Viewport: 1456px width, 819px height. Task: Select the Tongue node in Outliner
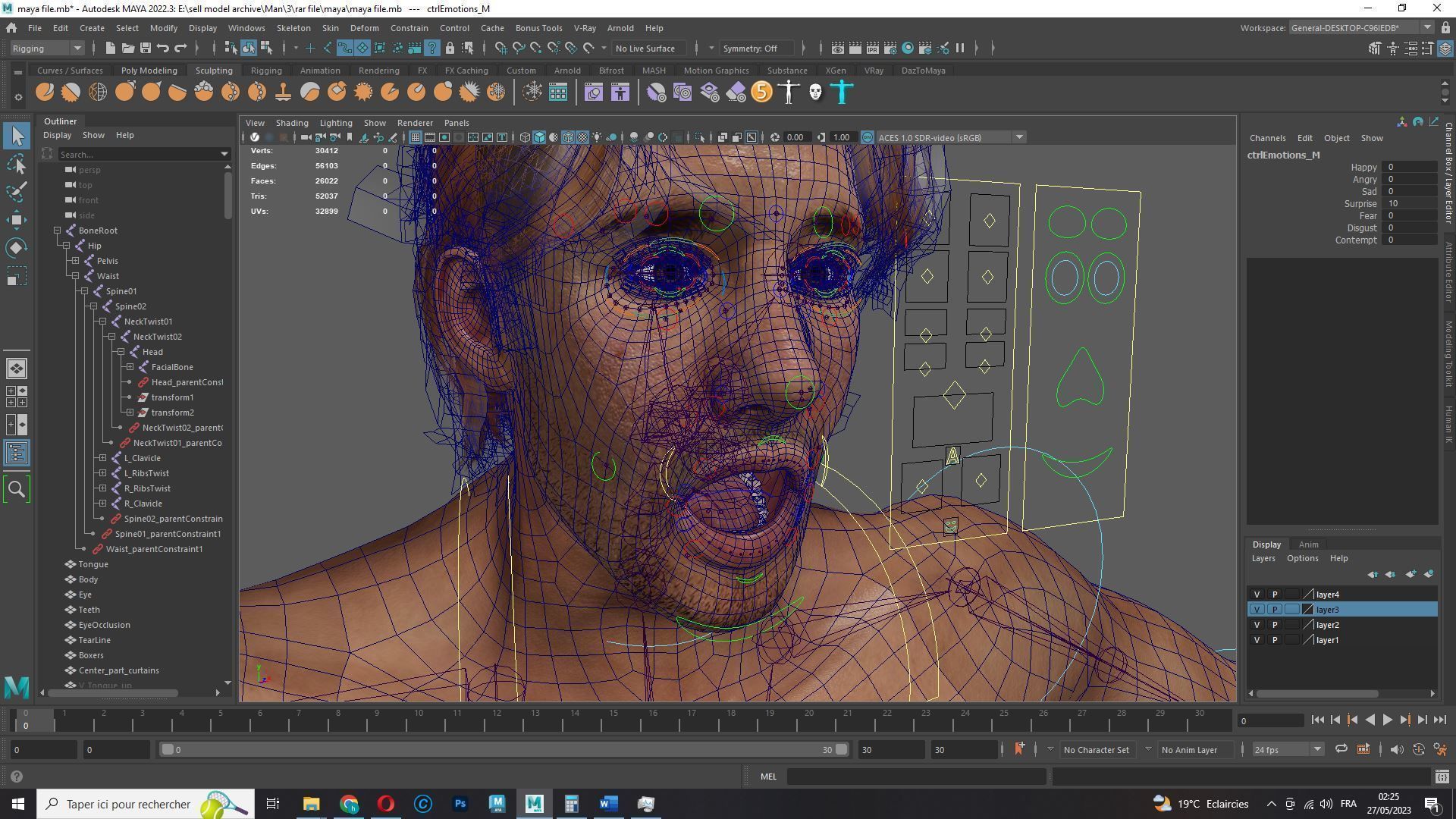click(x=93, y=564)
